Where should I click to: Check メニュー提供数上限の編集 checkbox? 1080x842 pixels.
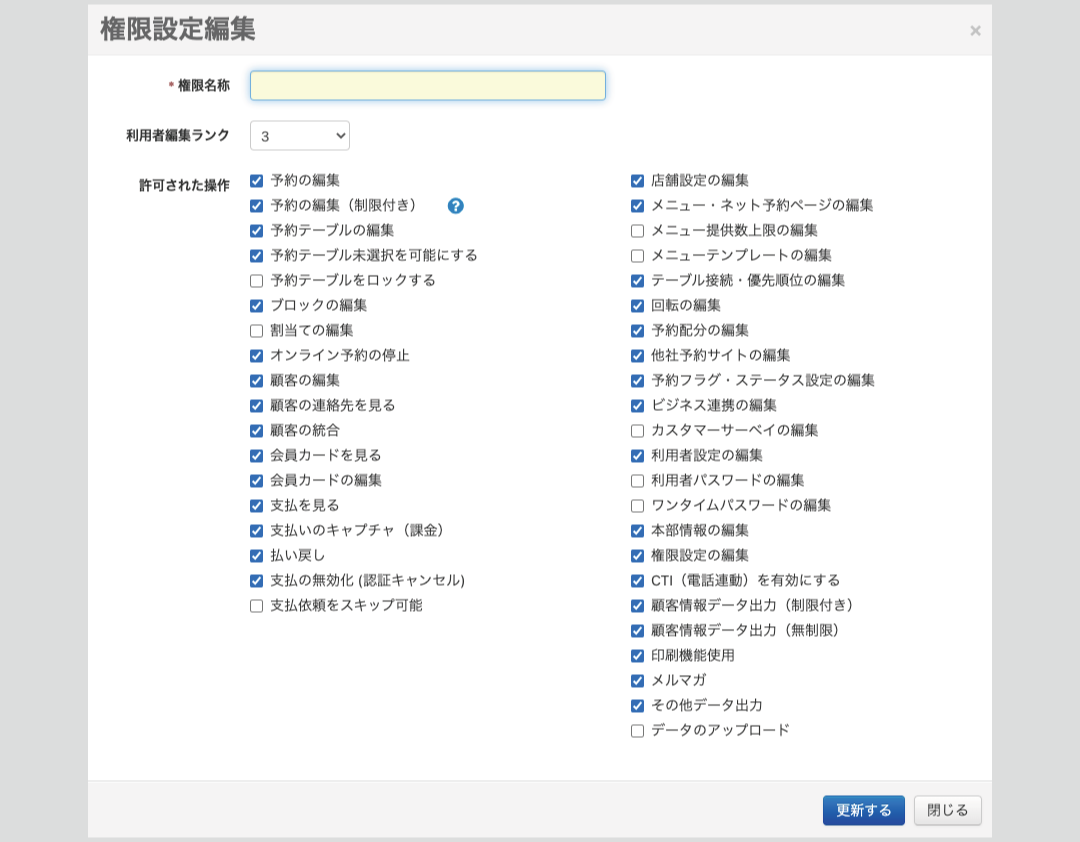pyautogui.click(x=638, y=231)
